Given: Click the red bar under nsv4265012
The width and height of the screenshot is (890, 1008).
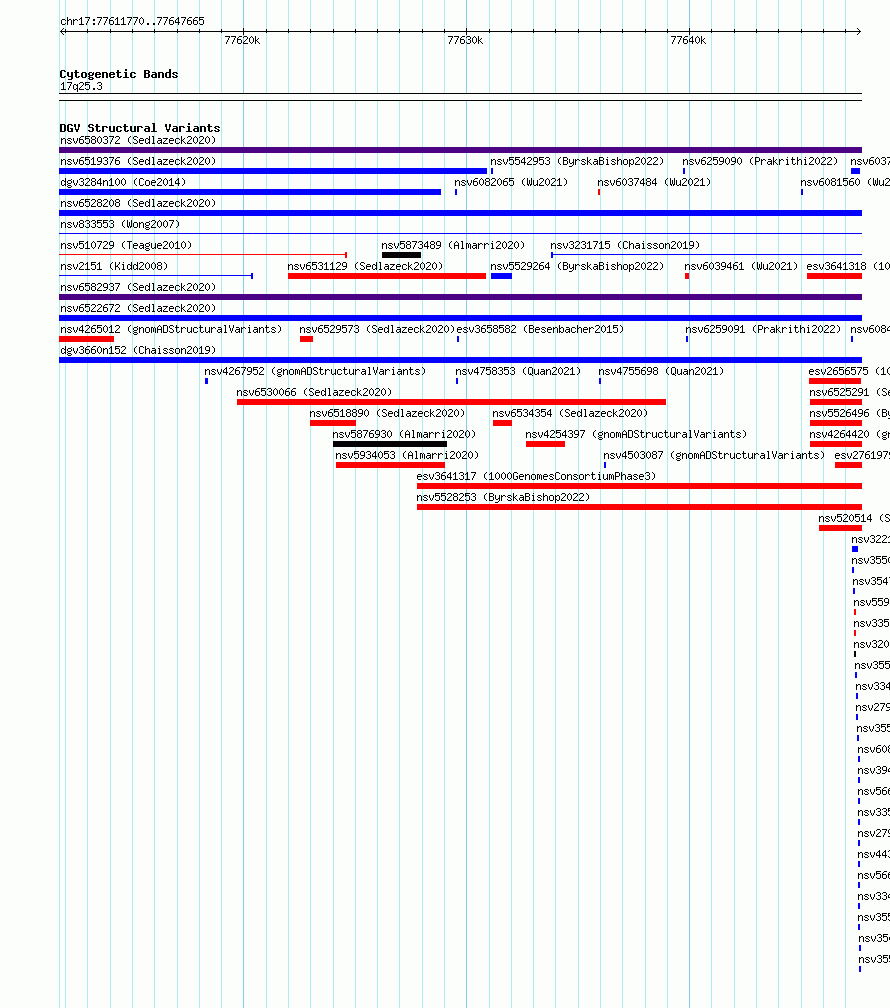Looking at the screenshot, I should (x=86, y=339).
